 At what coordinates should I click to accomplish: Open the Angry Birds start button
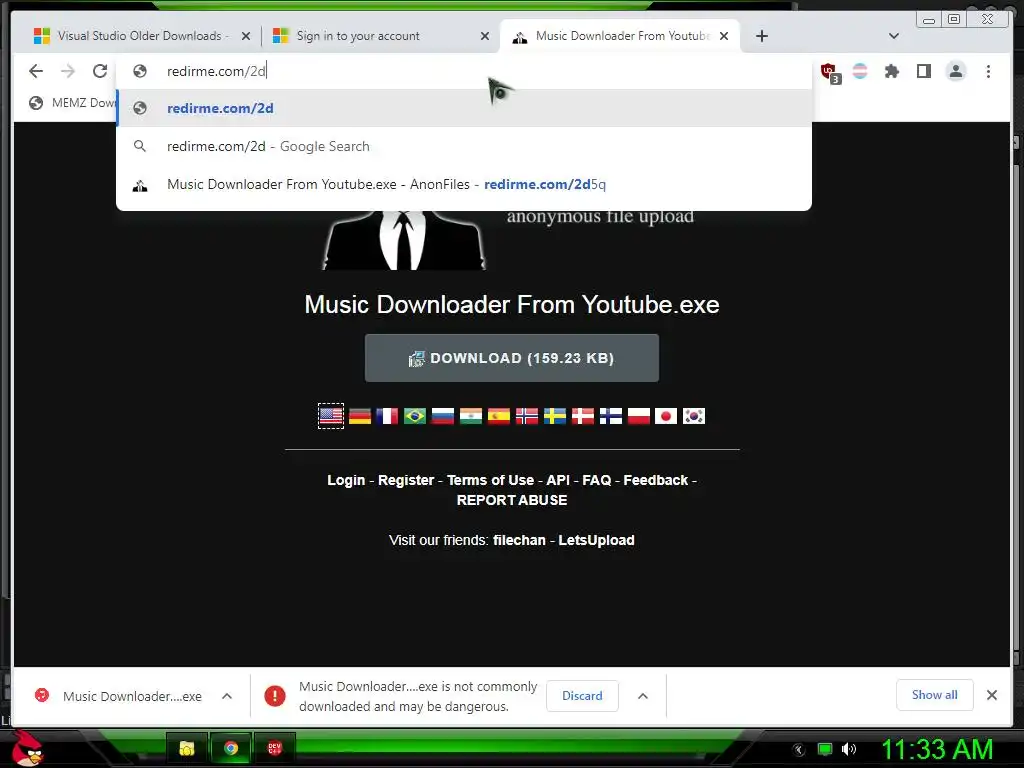click(x=26, y=748)
